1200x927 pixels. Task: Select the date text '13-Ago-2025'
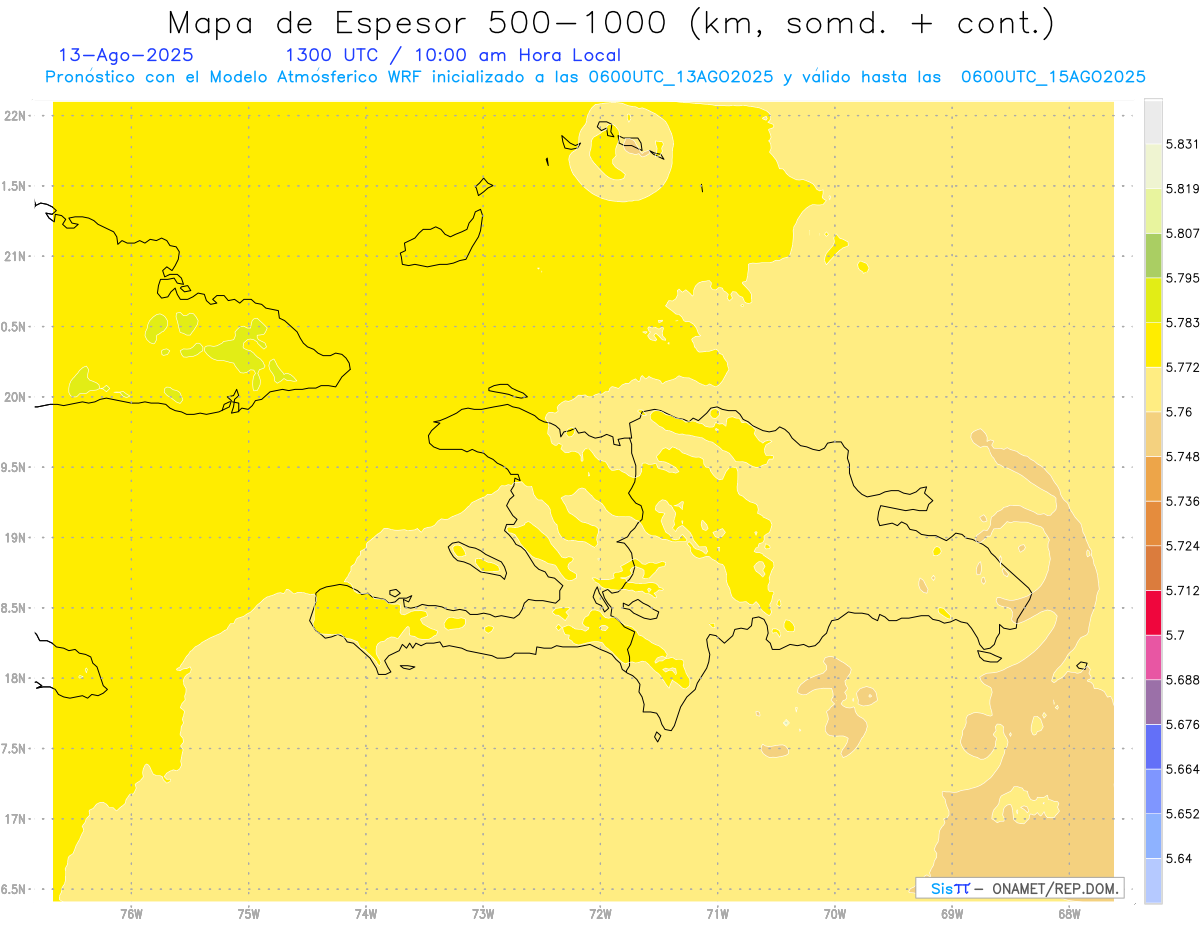tap(127, 55)
